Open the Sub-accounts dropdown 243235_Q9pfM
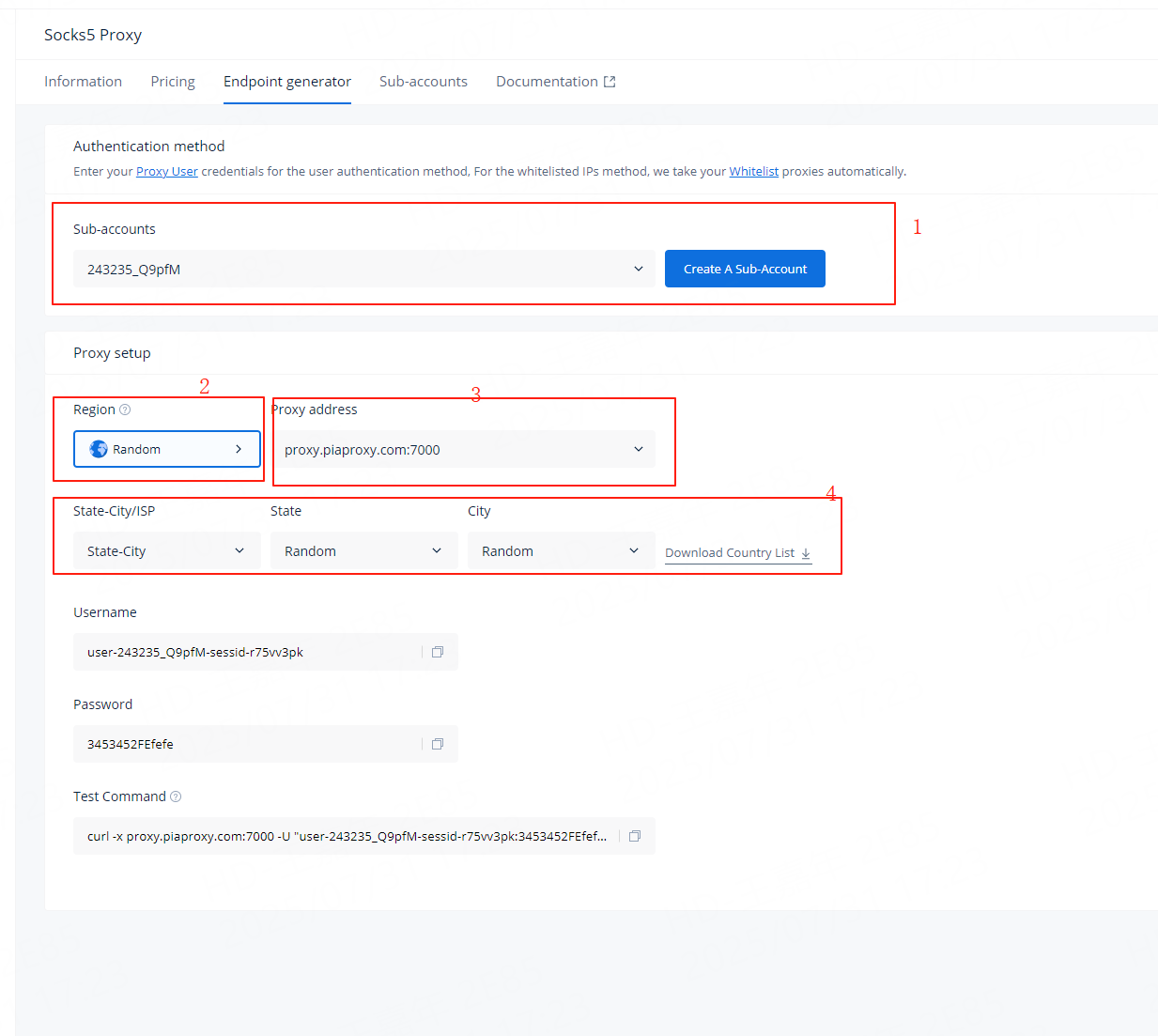1158x1036 pixels. point(364,269)
